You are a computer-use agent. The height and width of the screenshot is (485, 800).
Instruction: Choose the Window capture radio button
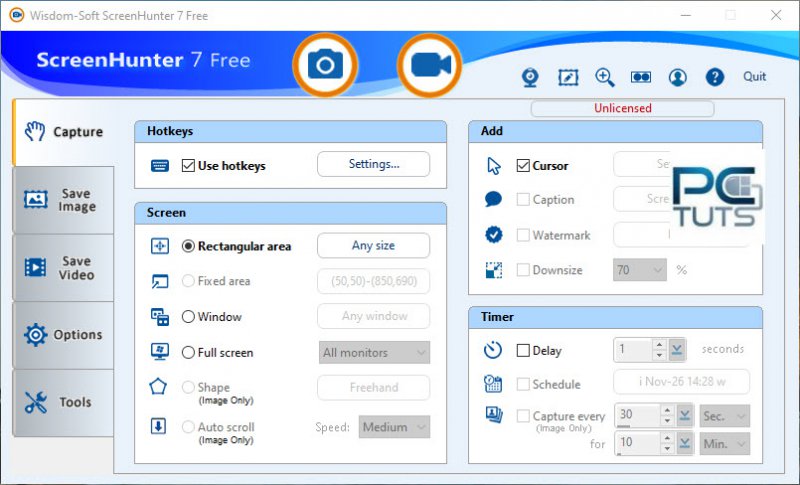pos(188,317)
